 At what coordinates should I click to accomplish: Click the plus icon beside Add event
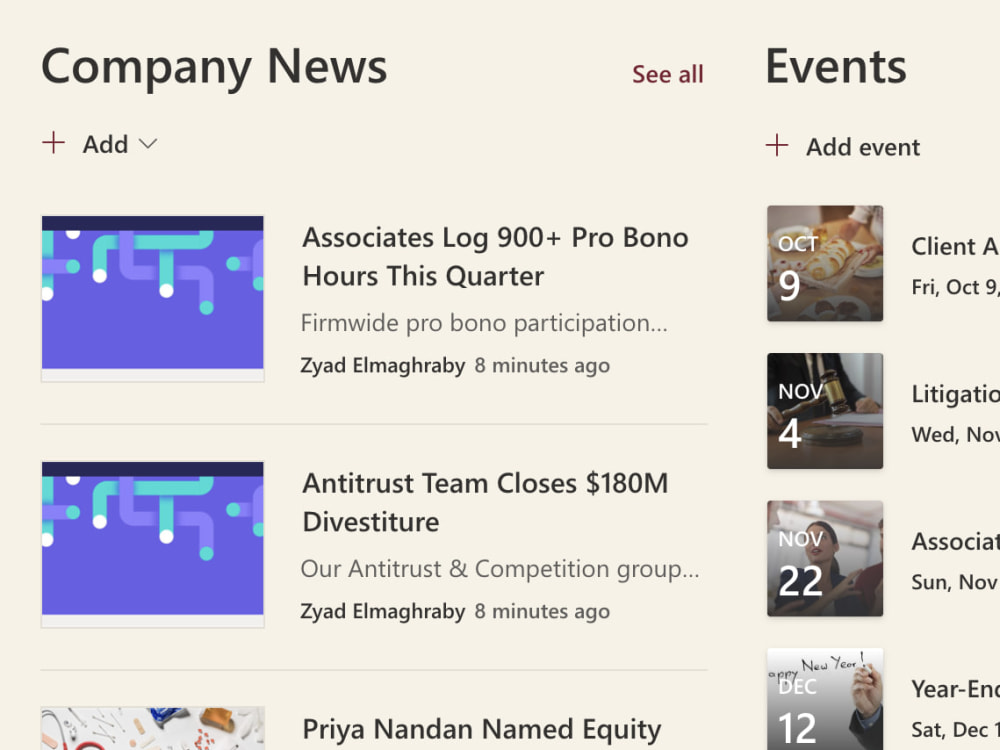[x=777, y=145]
